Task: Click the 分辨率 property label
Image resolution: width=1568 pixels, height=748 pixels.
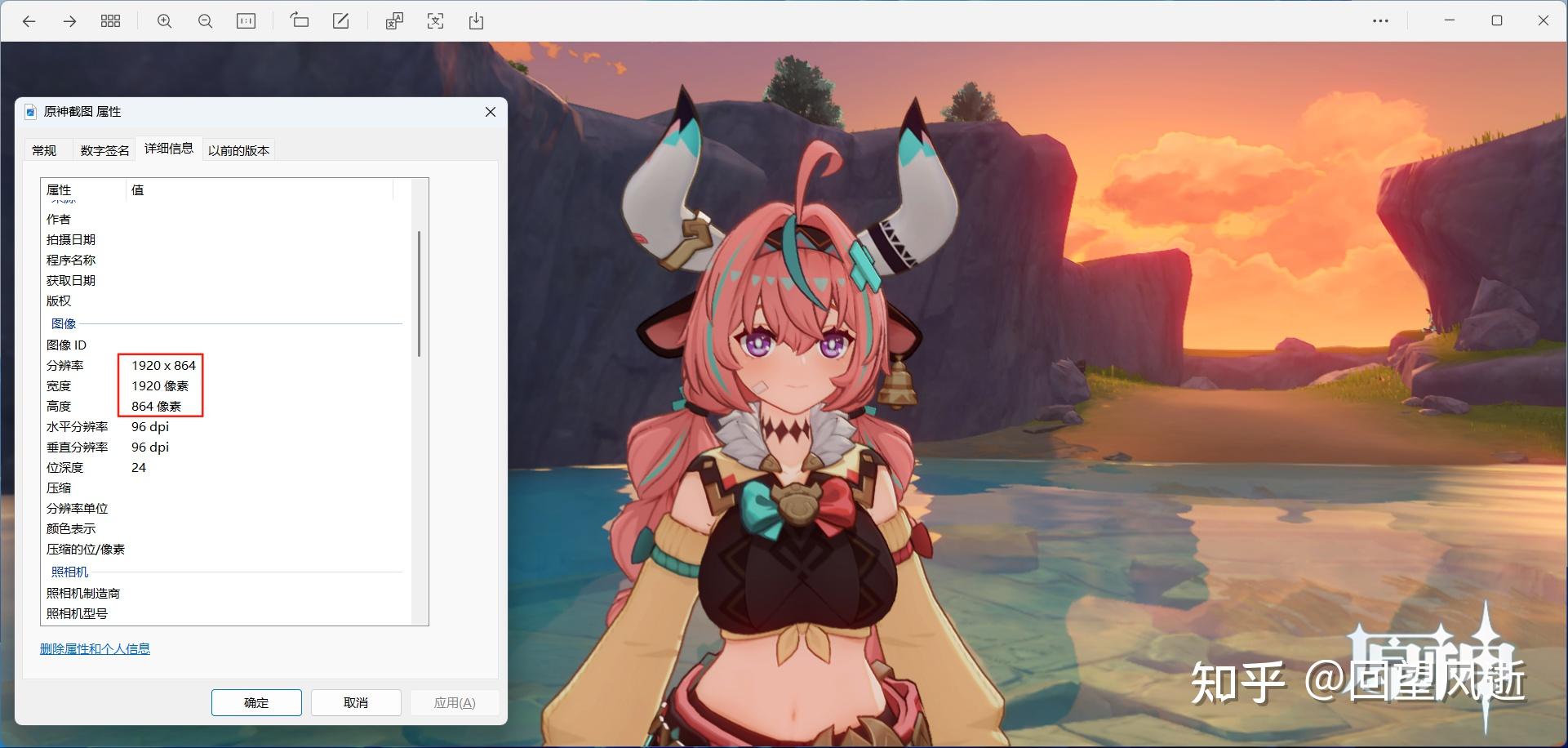Action: coord(65,365)
